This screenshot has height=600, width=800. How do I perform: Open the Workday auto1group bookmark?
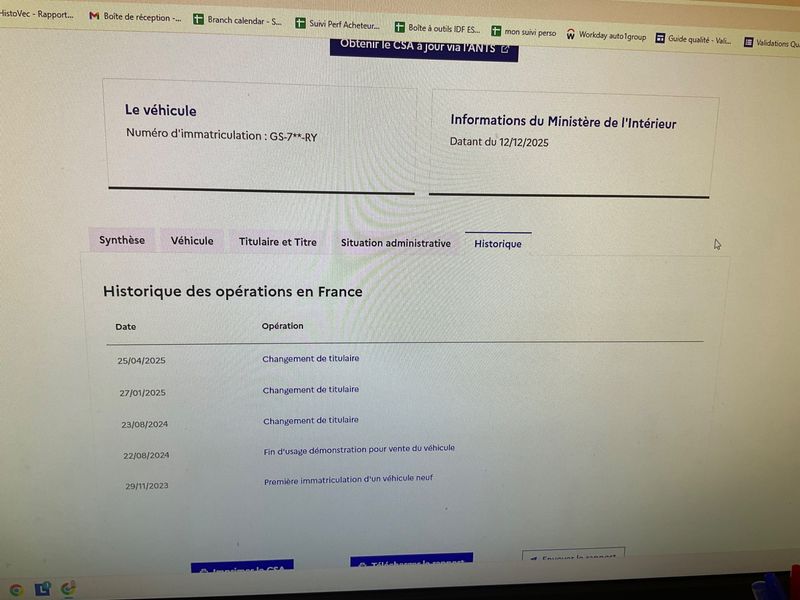pyautogui.click(x=606, y=36)
